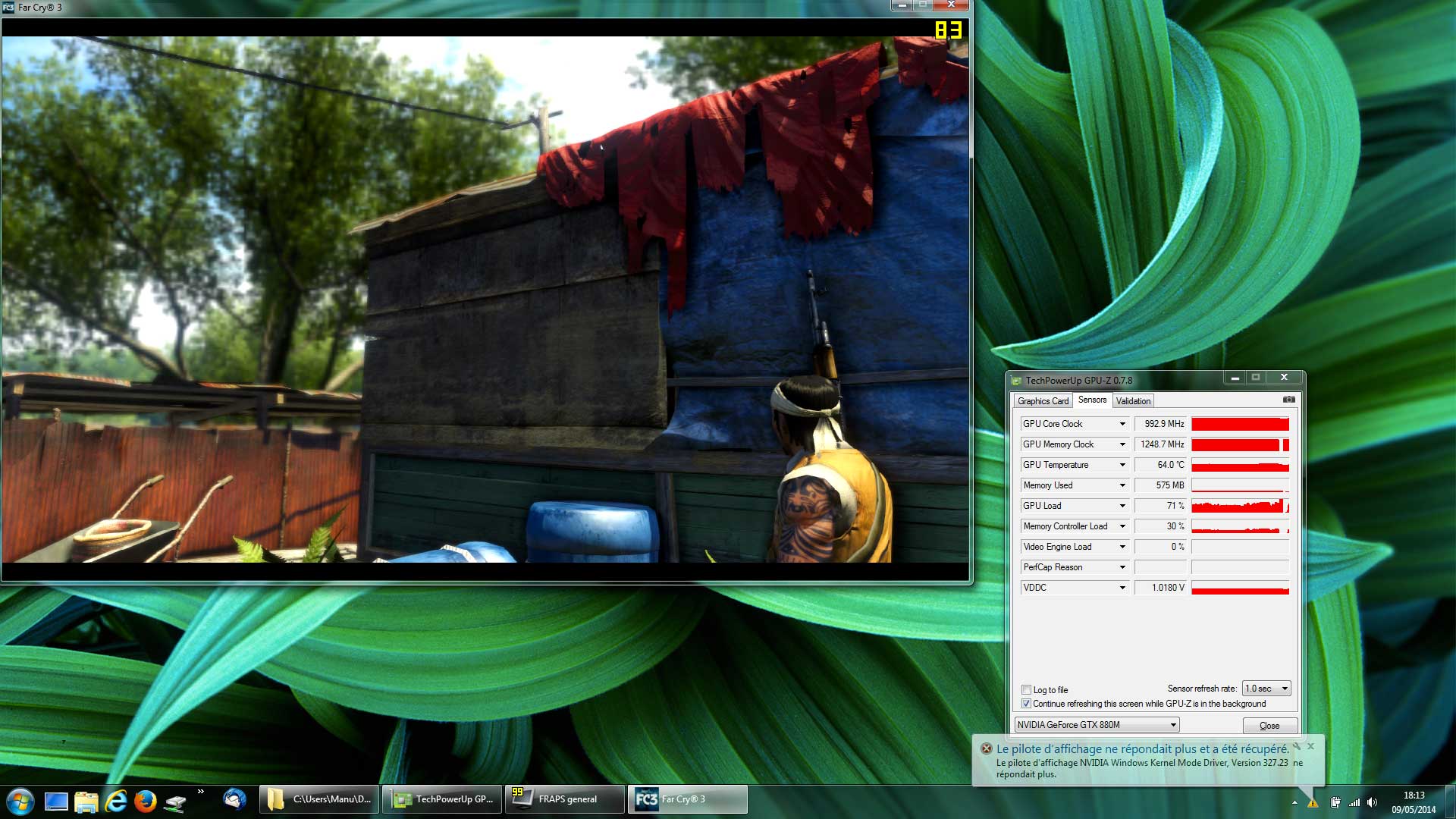Click the 71 % GPU load value

(x=1160, y=506)
